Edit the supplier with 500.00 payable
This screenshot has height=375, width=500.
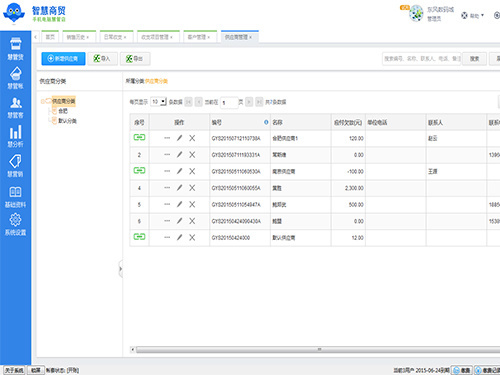click(x=179, y=204)
